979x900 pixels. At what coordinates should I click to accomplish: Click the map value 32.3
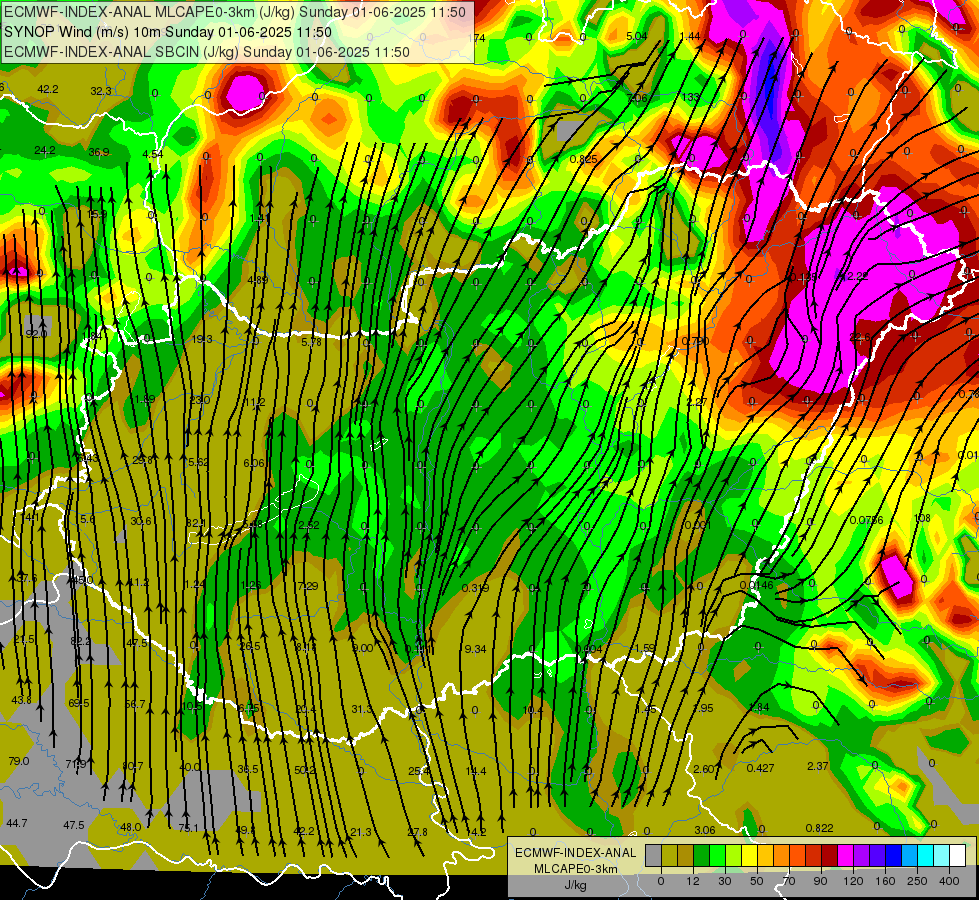(x=101, y=91)
